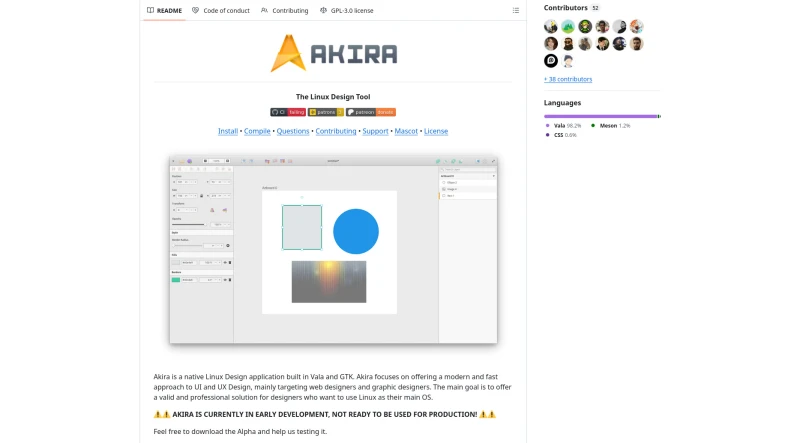
Task: Click the Support link
Action: [375, 131]
